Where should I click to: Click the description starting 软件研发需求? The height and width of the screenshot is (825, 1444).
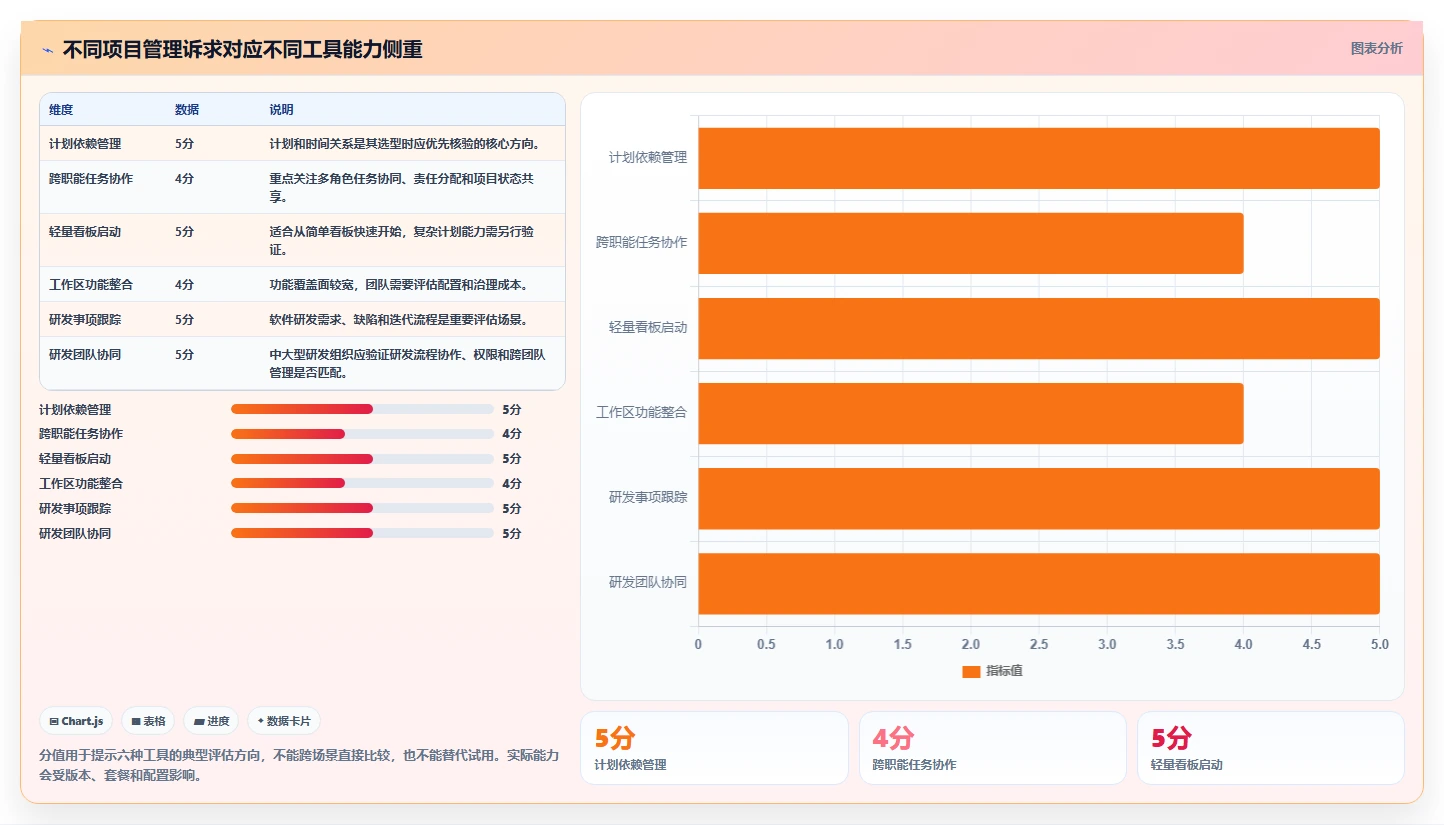(x=398, y=320)
